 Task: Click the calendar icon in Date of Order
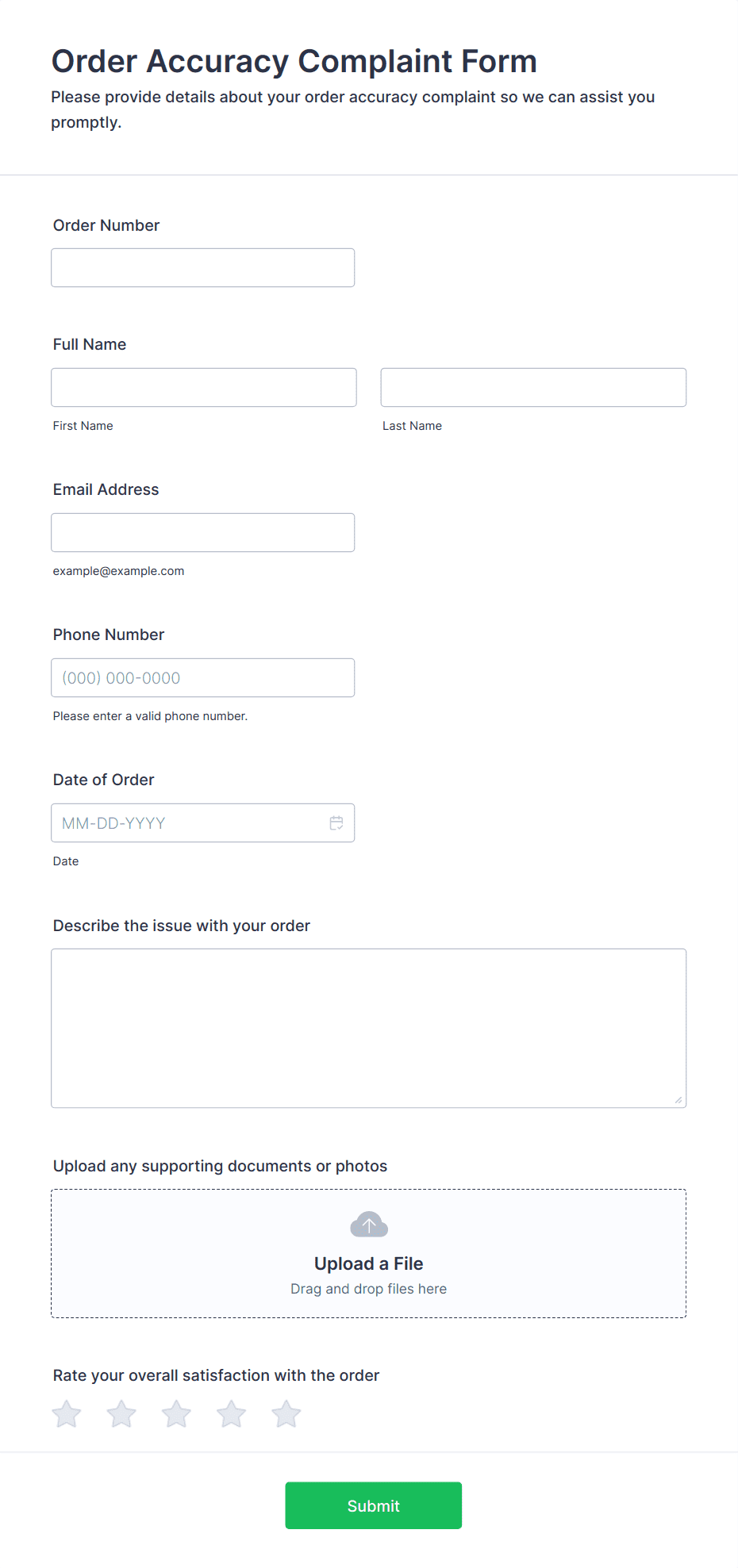[336, 823]
